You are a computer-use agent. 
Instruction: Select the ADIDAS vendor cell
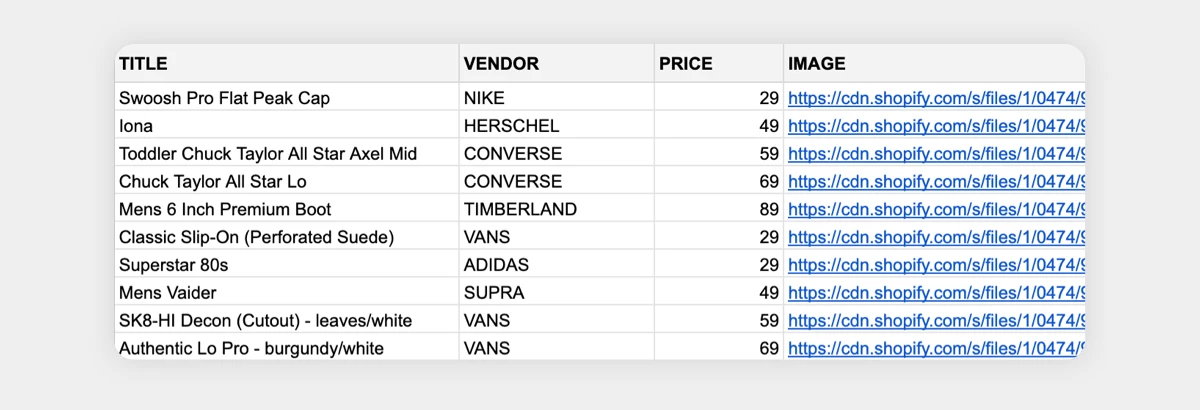557,265
